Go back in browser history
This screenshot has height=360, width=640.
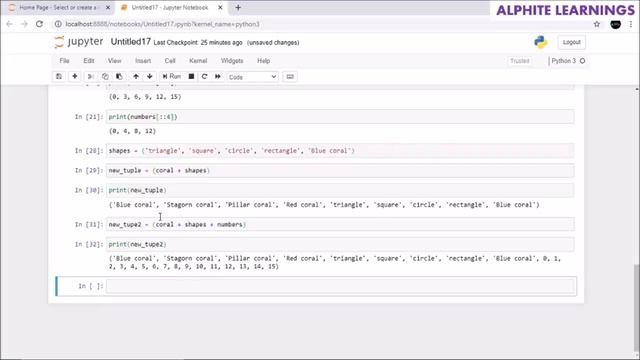pyautogui.click(x=9, y=24)
